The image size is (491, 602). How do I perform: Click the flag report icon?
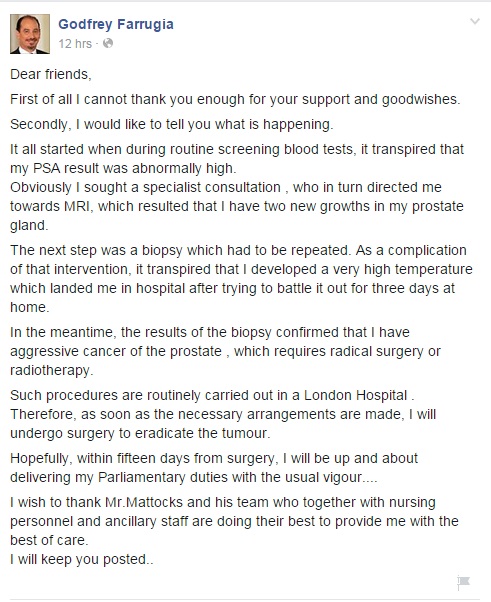point(463,583)
